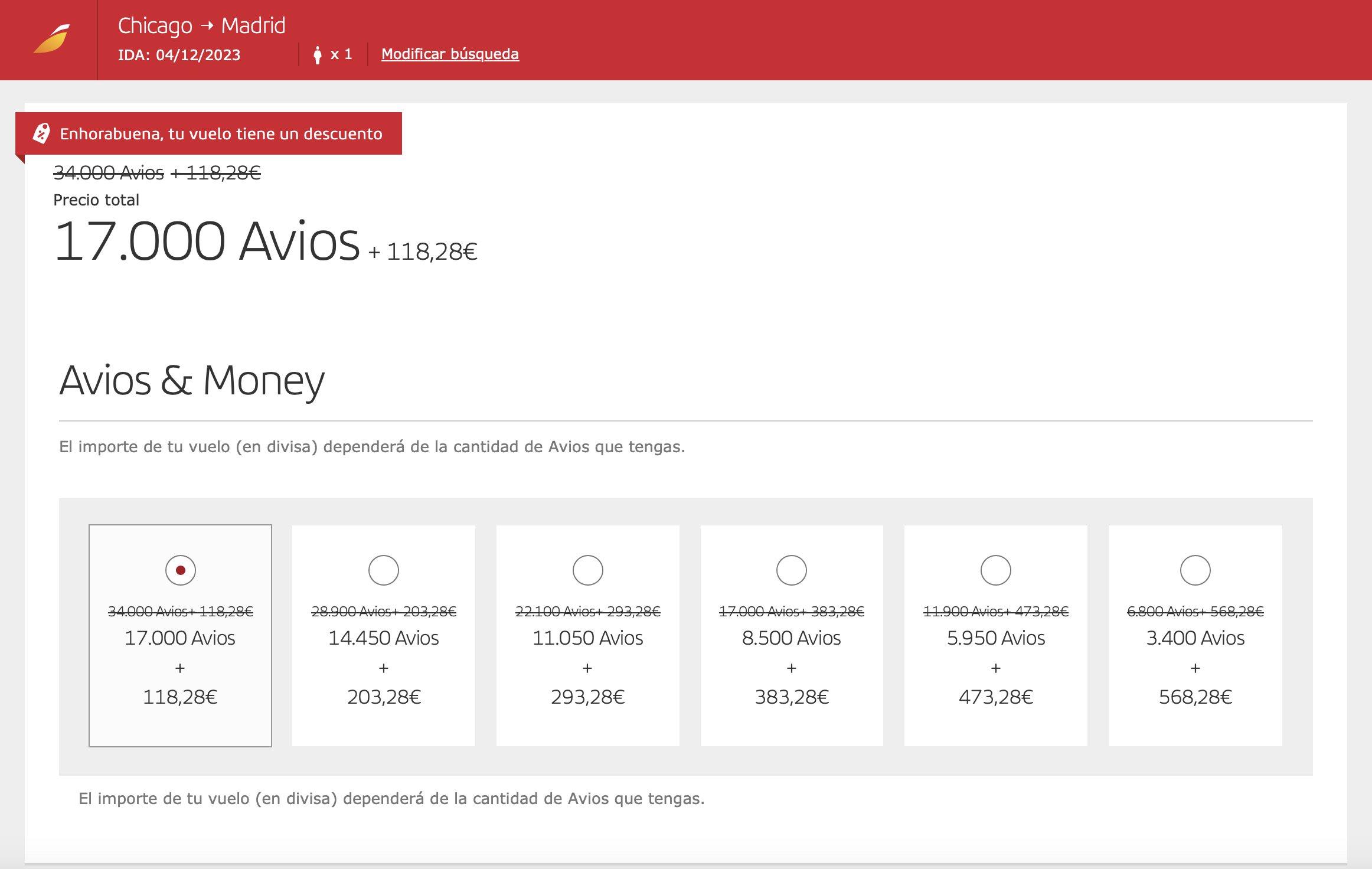
Task: Click the 568,28€ price text
Action: coord(1195,697)
